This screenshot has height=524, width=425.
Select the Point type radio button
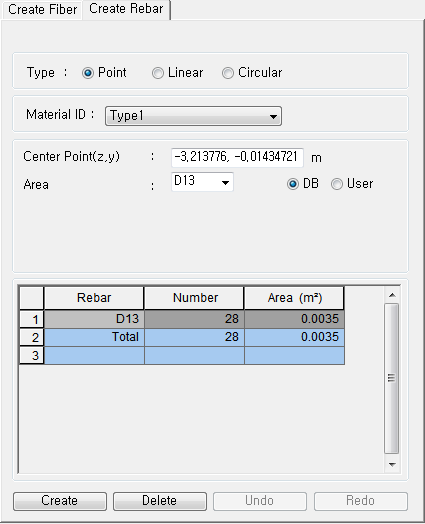point(88,73)
